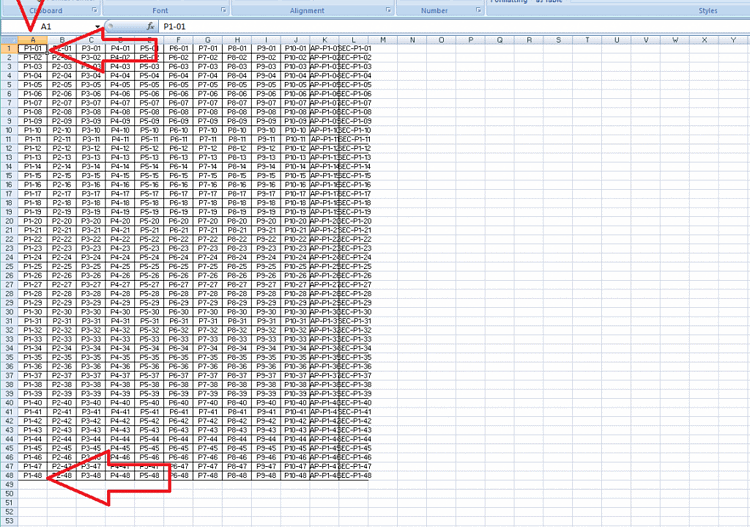Click cell containing P1-42
This screenshot has width=750, height=527.
[x=33, y=421]
